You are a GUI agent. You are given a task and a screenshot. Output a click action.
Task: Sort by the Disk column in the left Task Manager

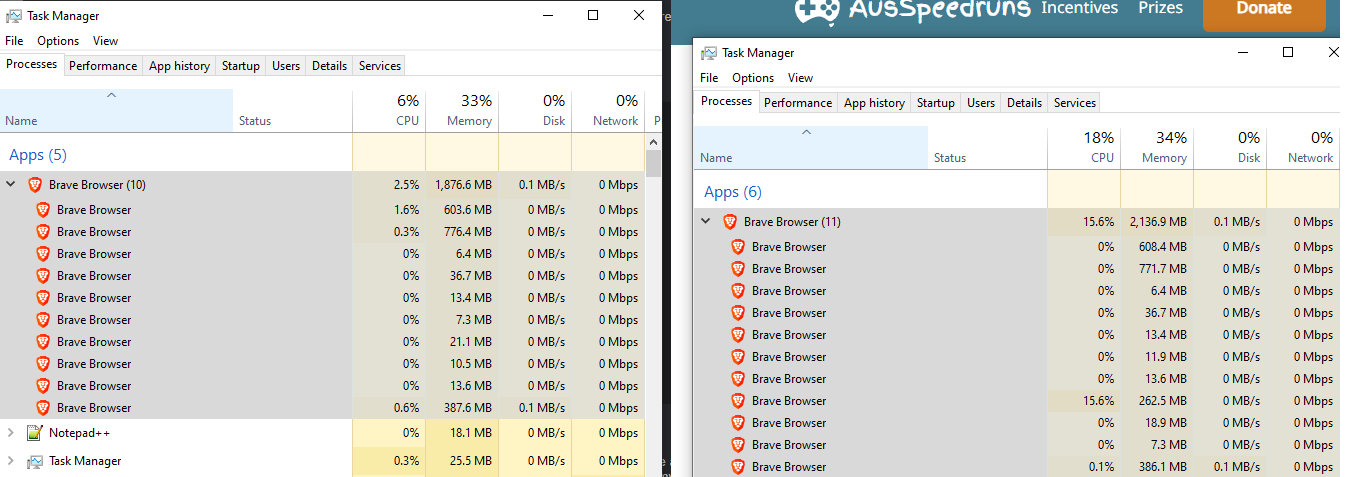[x=535, y=111]
